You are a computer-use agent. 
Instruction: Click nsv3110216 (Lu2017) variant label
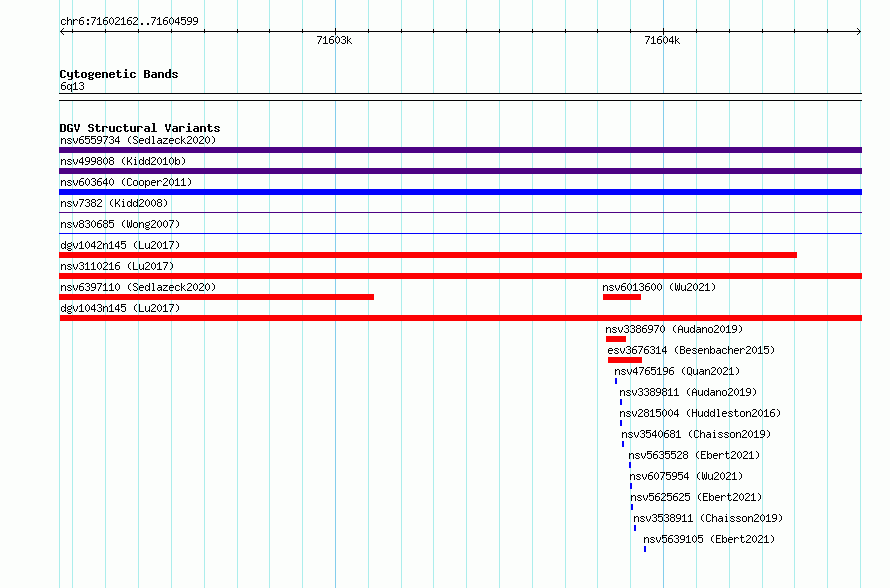[x=117, y=266]
